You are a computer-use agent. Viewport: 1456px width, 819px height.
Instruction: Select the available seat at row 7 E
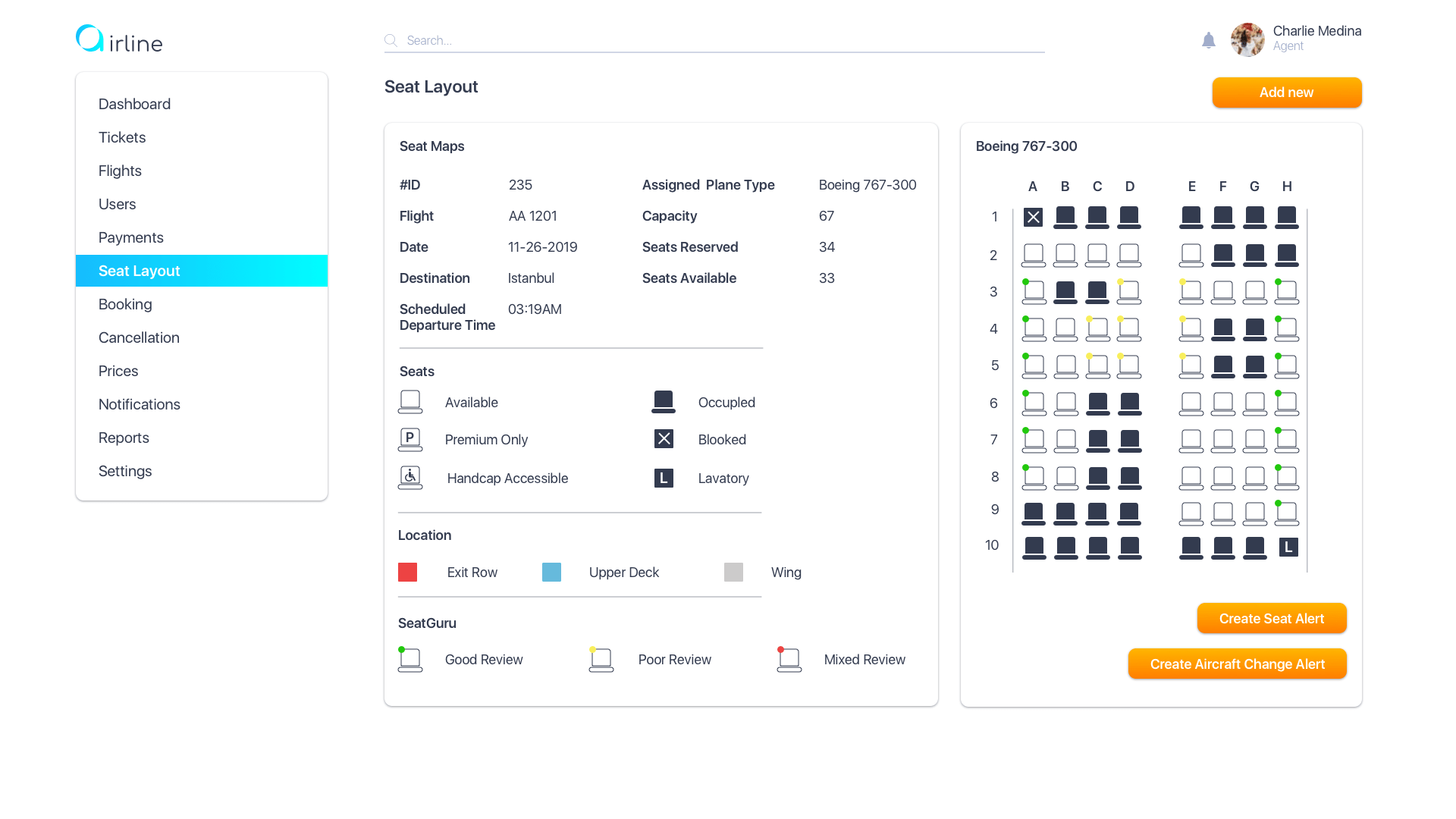1191,440
